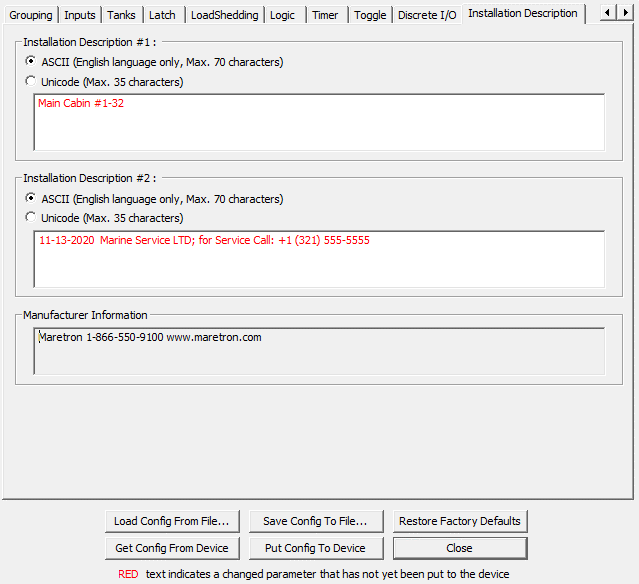Select ASCII option for Installation Description #2
This screenshot has height=584, width=639.
pos(31,199)
